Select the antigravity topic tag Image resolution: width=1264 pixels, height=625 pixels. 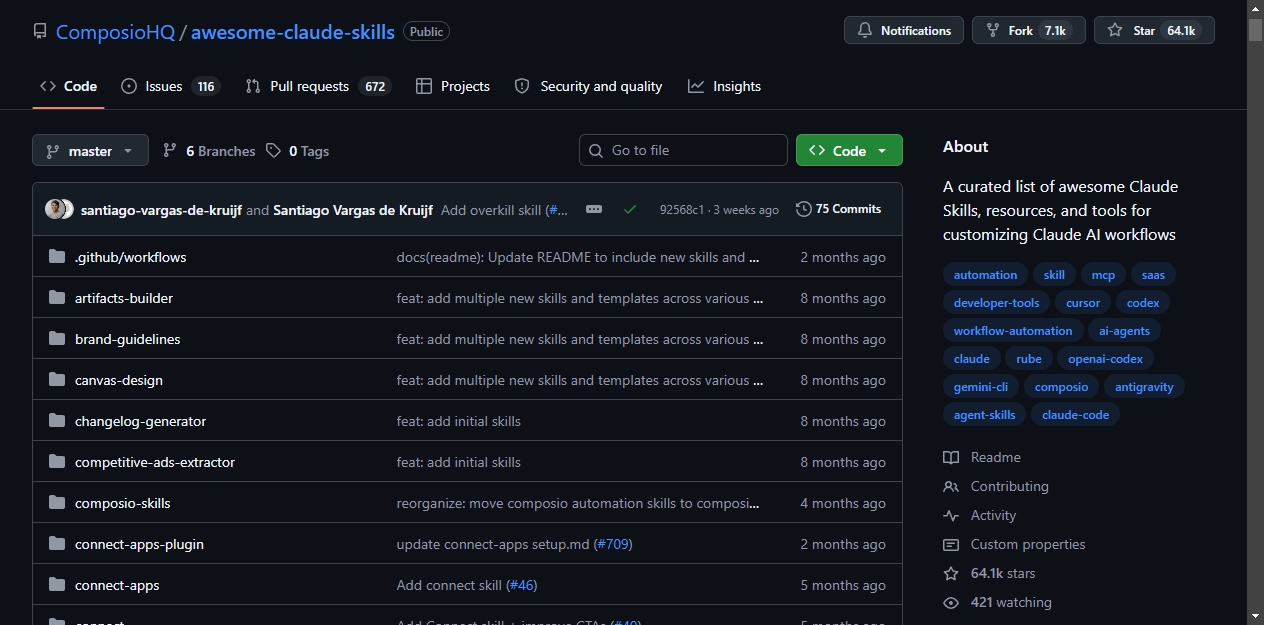tap(1144, 387)
